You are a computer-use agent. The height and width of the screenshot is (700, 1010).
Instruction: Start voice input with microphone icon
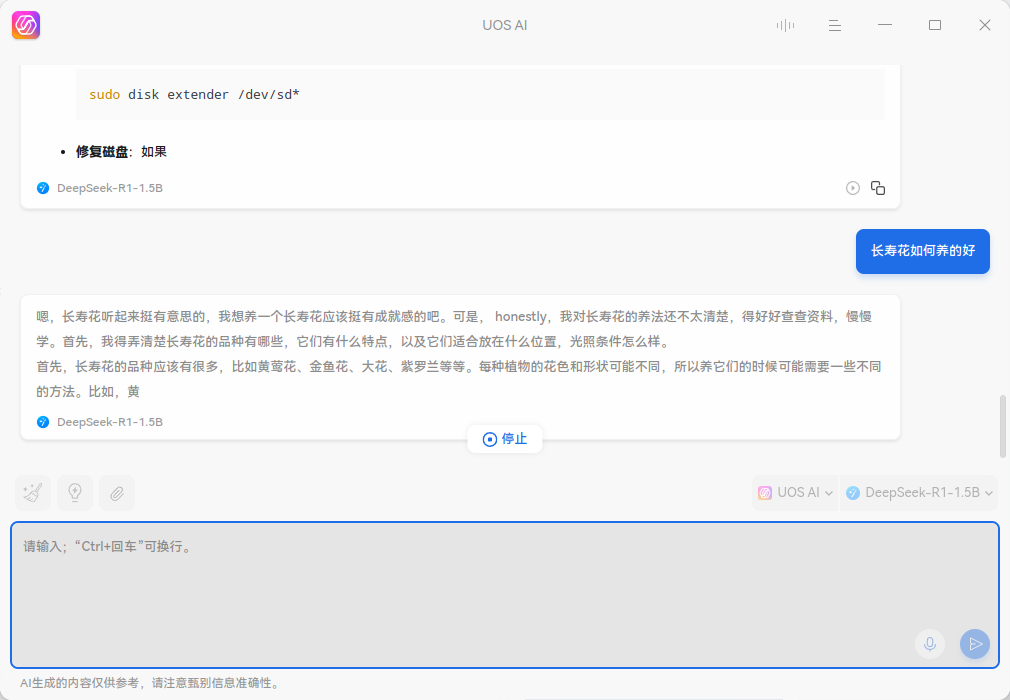(x=929, y=644)
